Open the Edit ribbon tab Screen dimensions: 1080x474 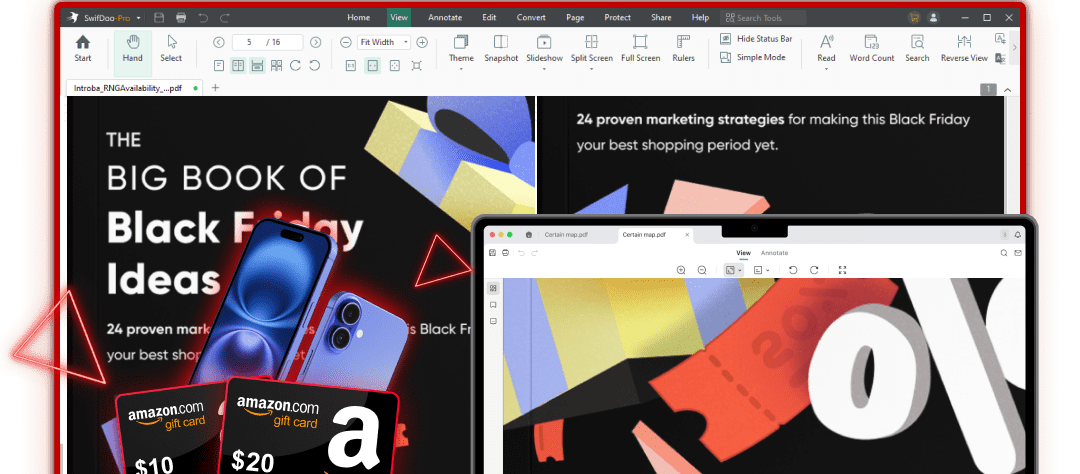pyautogui.click(x=489, y=17)
